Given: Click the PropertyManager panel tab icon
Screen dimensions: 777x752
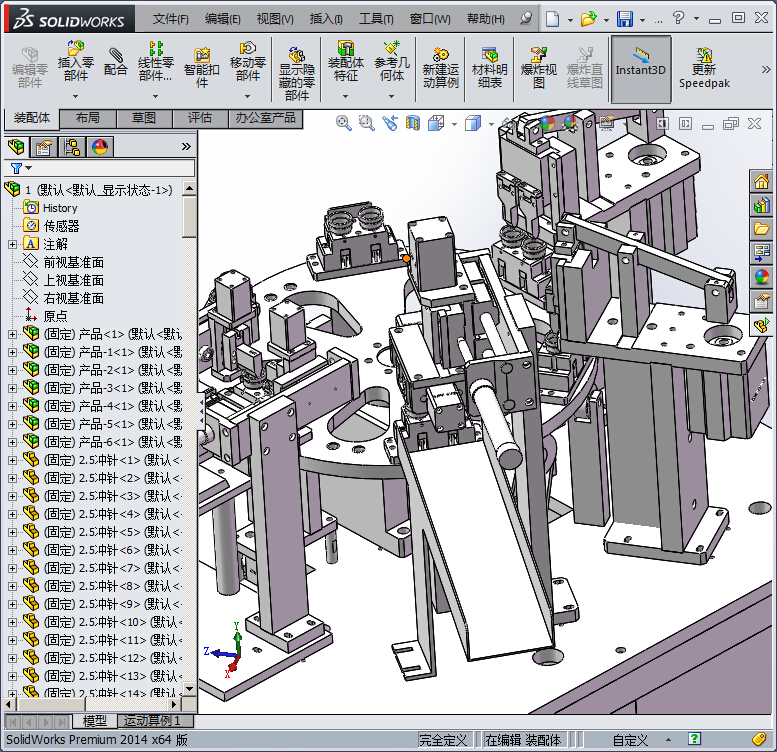Looking at the screenshot, I should pos(45,147).
